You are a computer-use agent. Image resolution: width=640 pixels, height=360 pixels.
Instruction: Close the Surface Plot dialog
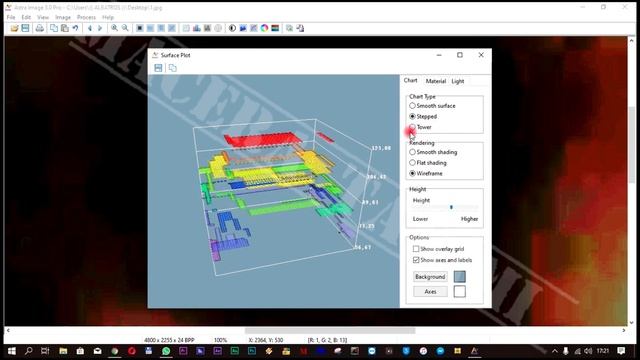(x=481, y=55)
